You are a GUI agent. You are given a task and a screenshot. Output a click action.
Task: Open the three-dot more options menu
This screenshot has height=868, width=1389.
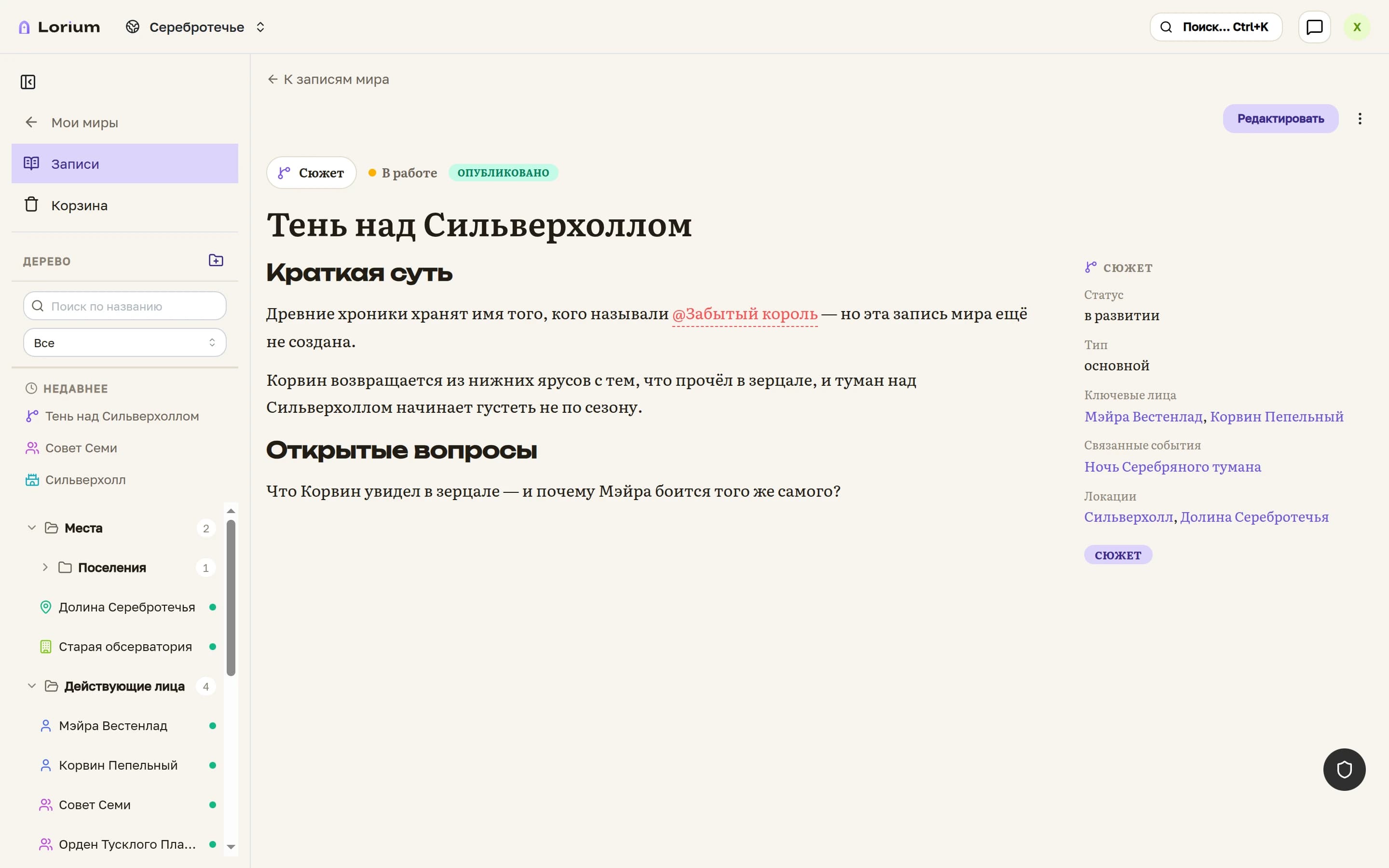tap(1360, 119)
